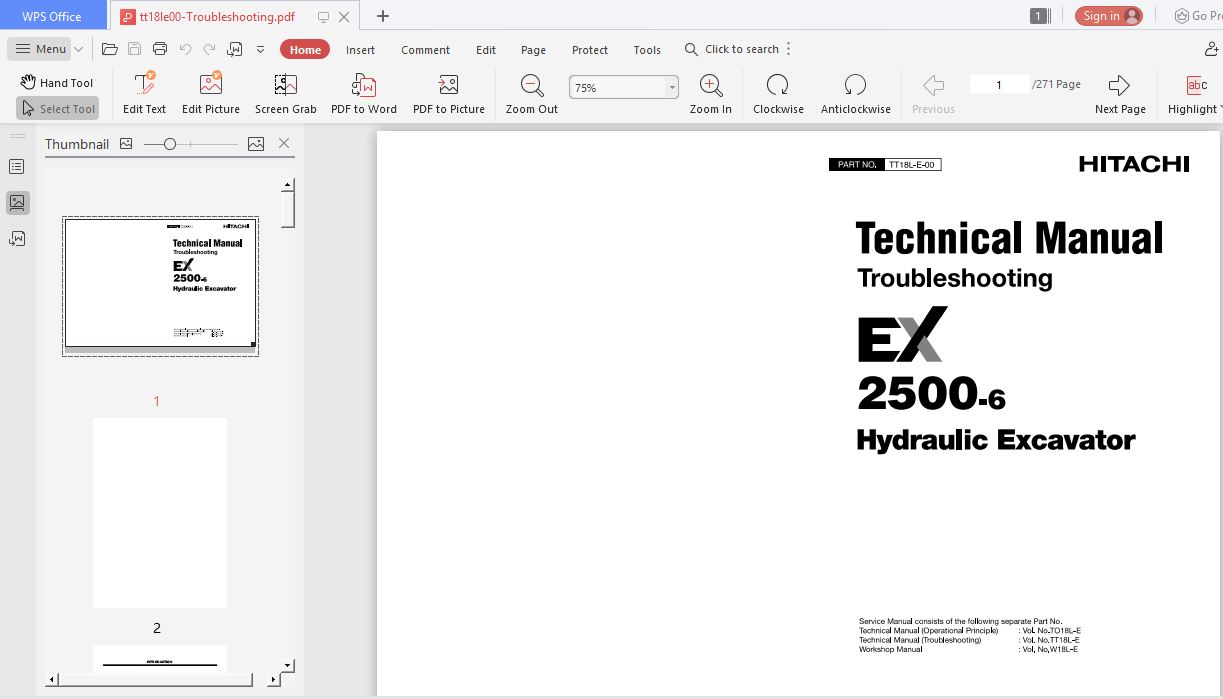The height and width of the screenshot is (699, 1223).
Task: Click the Sign in button
Action: point(1108,16)
